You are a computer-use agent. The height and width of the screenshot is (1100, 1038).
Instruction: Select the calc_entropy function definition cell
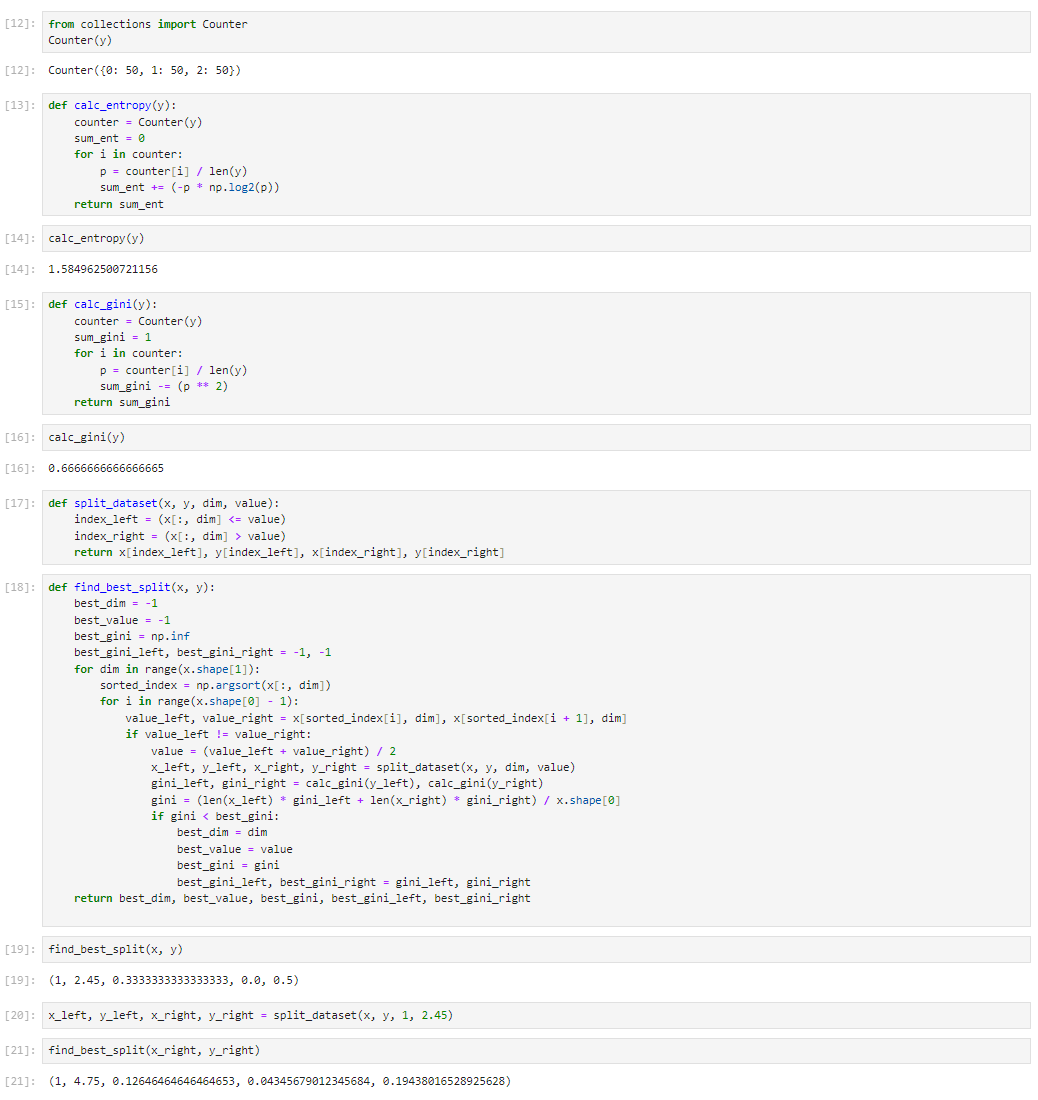536,154
